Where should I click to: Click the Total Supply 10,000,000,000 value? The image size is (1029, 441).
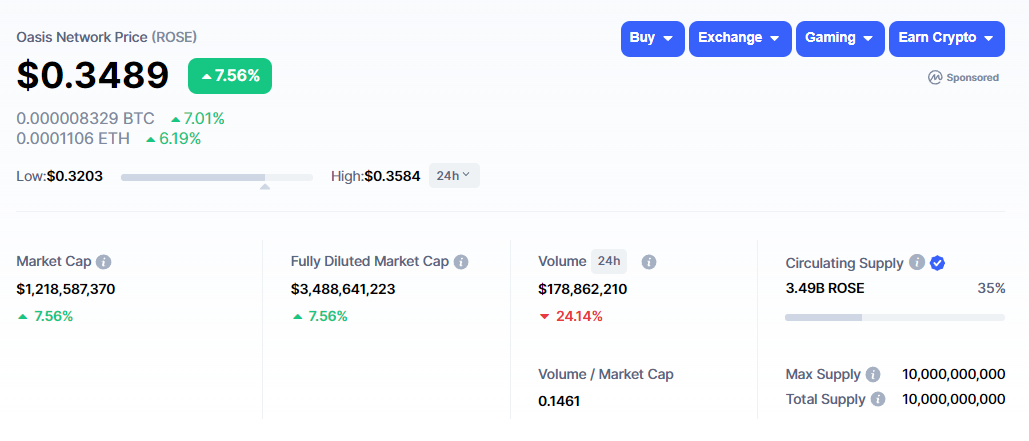pyautogui.click(x=954, y=399)
